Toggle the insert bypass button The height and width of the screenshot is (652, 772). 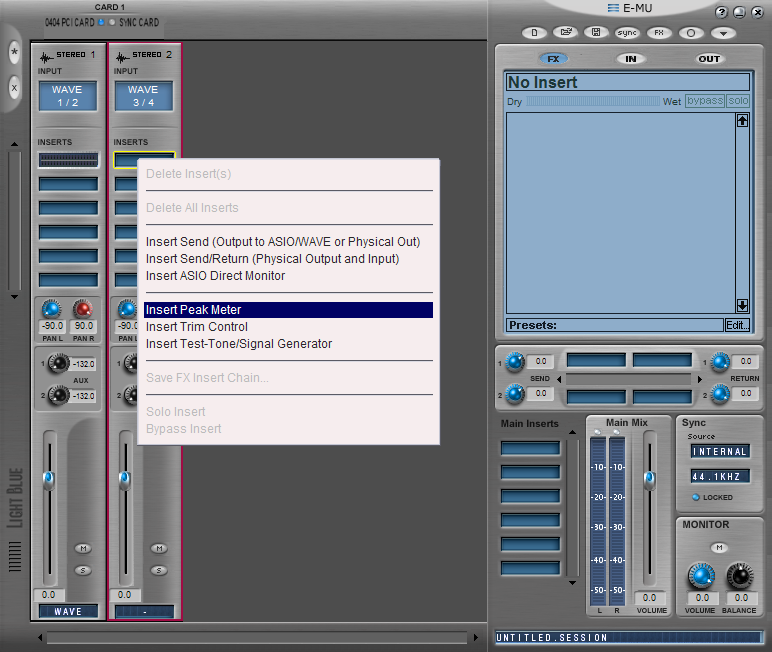point(705,101)
